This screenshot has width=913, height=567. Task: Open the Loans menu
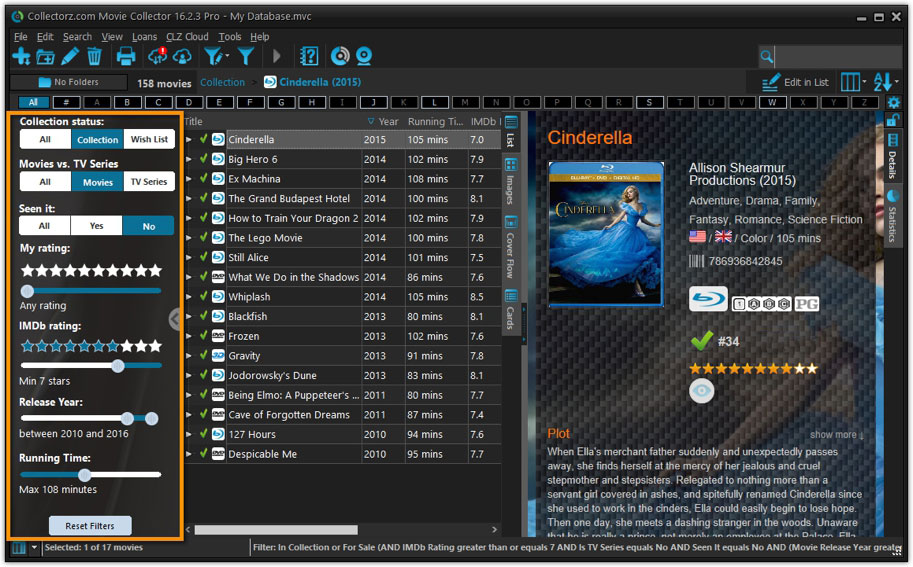point(144,37)
